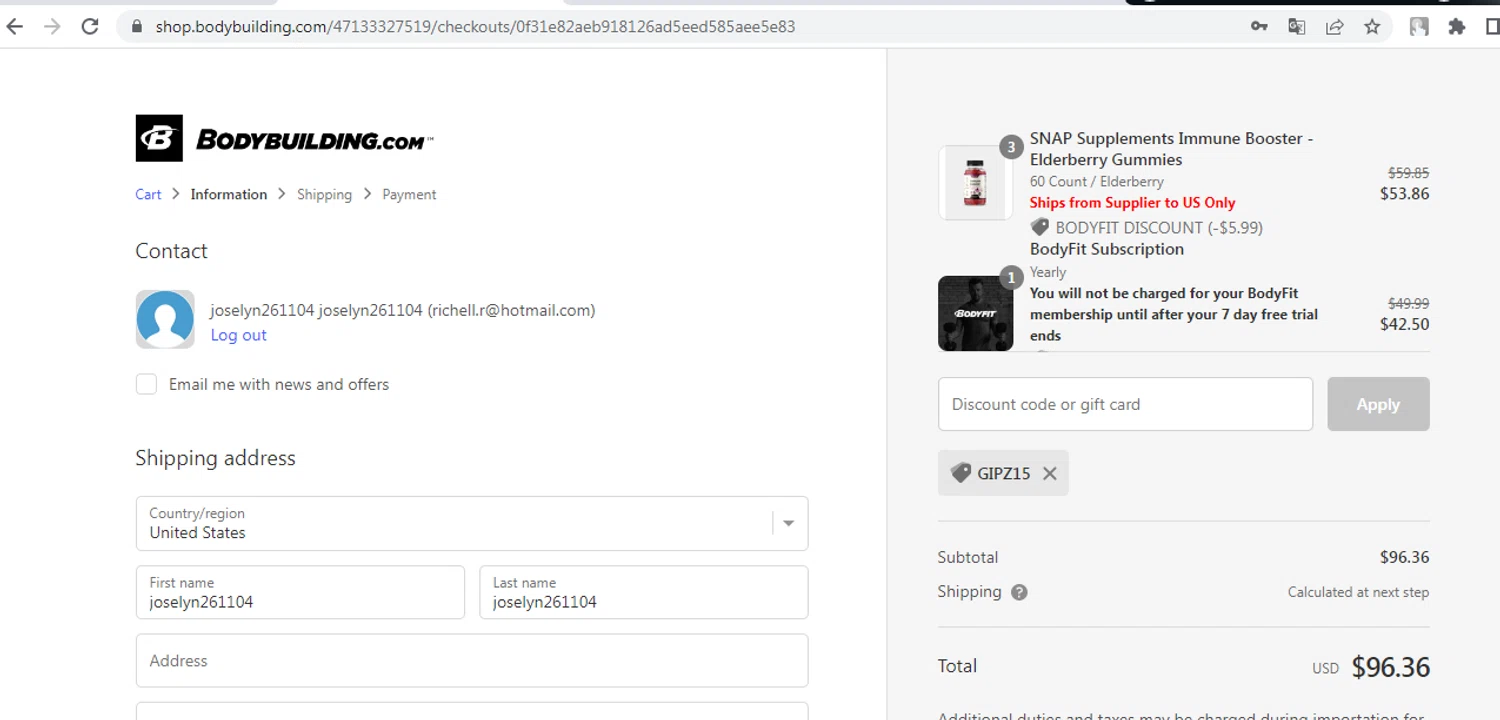1500x720 pixels.
Task: Click the $42.50 subscription price
Action: pos(1404,324)
